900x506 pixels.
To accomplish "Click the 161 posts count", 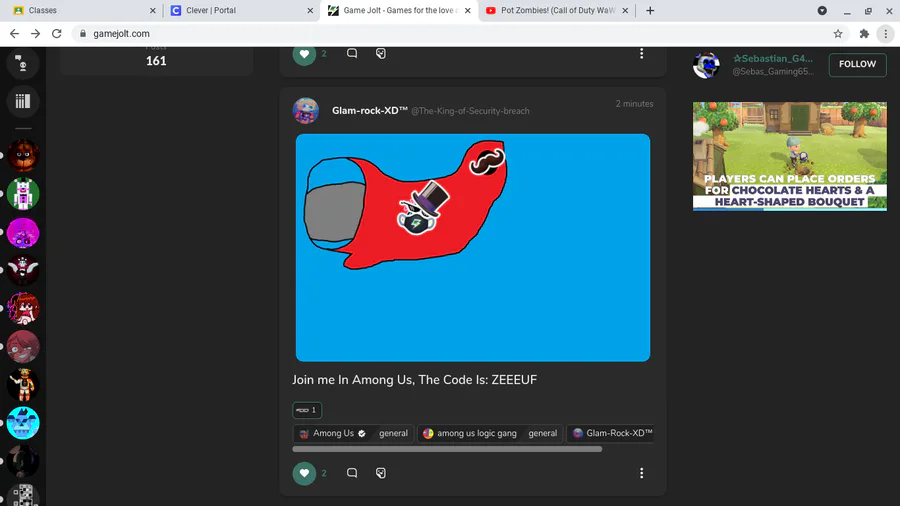I will [156, 61].
